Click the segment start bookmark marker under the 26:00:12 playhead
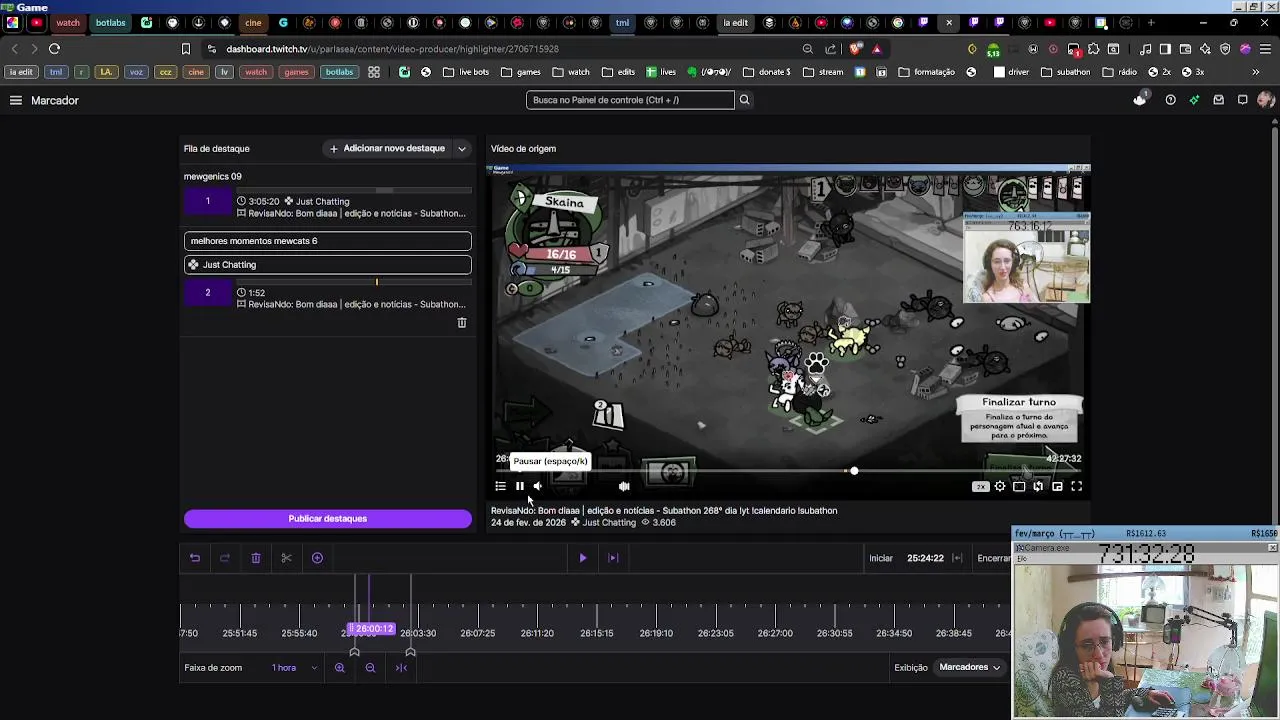Image resolution: width=1280 pixels, height=720 pixels. point(354,652)
